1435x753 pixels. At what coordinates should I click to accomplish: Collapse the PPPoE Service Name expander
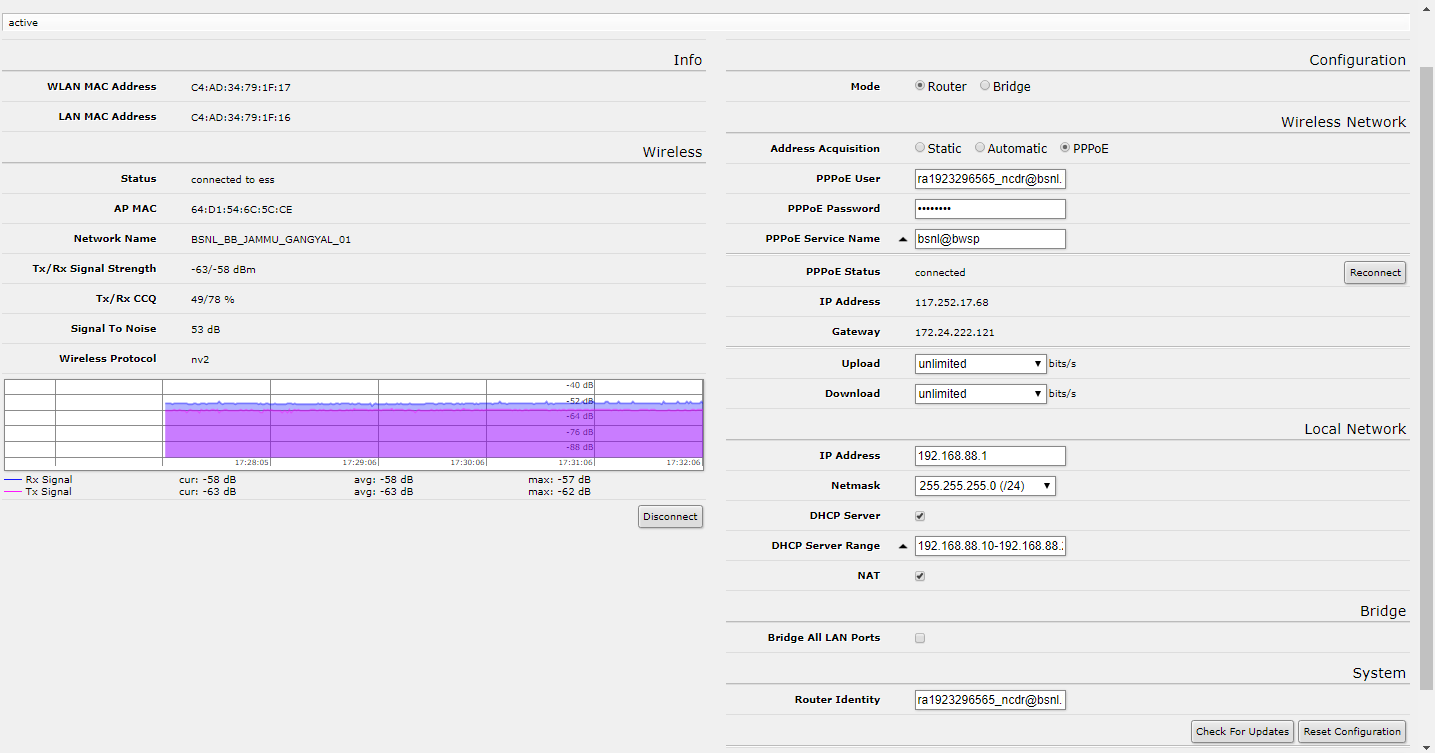903,238
